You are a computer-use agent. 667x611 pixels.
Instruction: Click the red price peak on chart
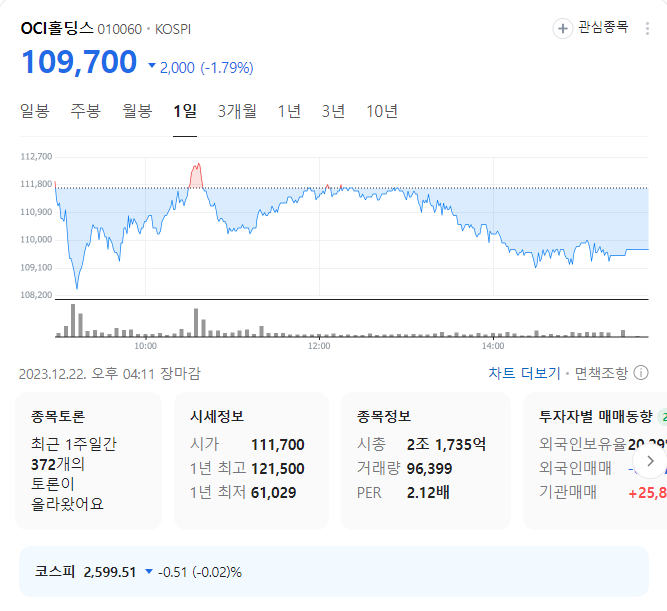coord(196,175)
